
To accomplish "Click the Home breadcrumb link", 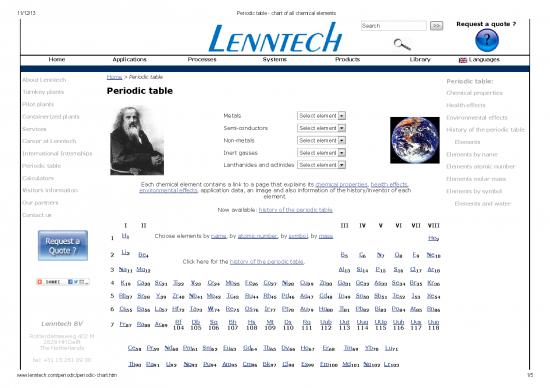I will point(114,77).
